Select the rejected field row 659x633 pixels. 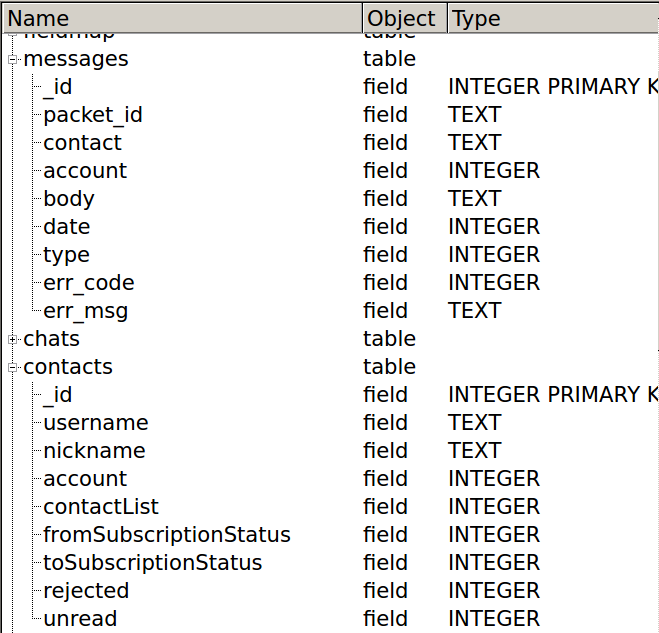(86, 591)
